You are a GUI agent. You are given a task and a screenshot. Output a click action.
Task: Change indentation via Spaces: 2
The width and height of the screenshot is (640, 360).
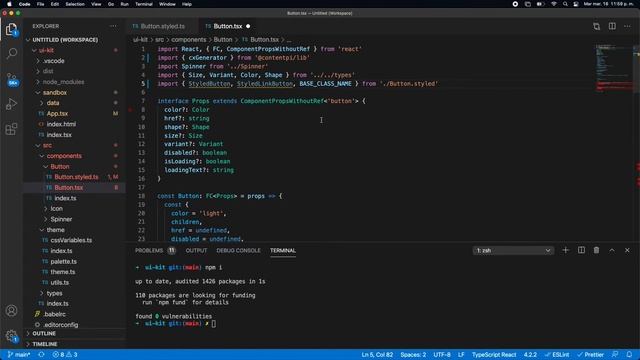click(x=413, y=355)
